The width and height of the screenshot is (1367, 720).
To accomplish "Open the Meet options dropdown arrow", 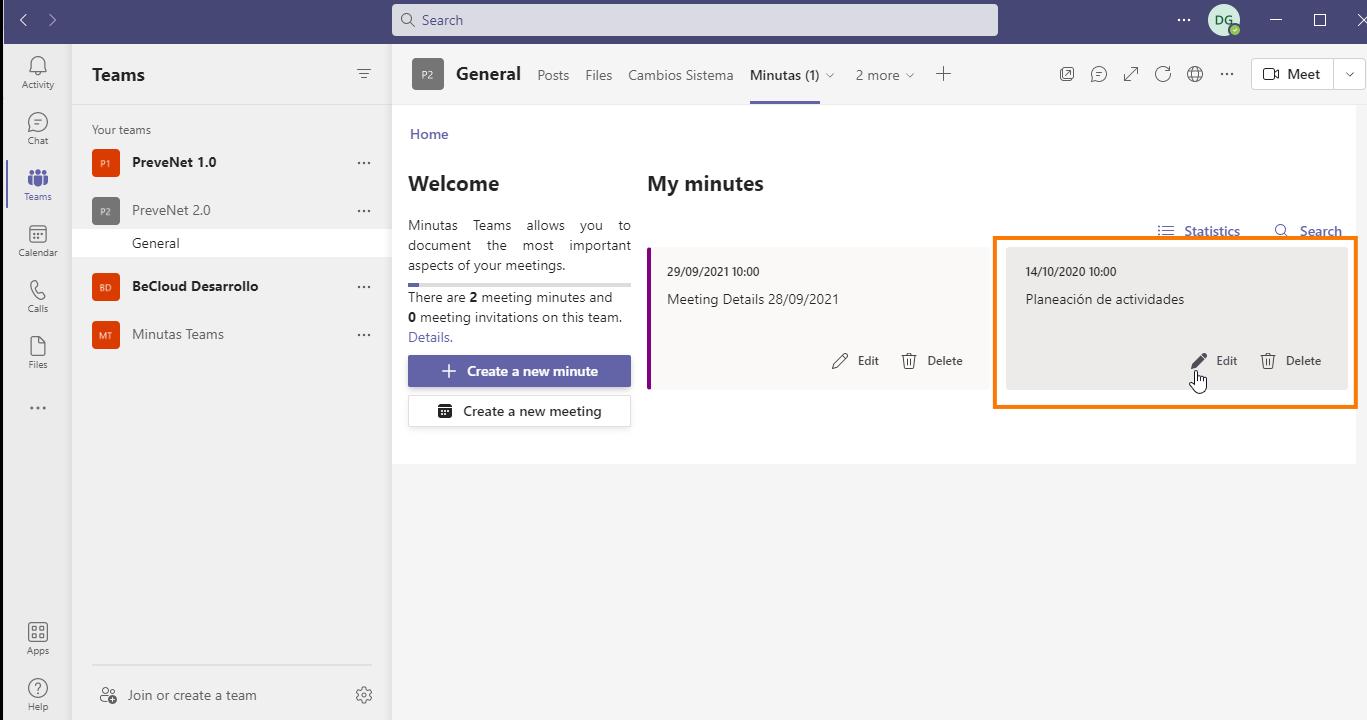I will (1350, 74).
